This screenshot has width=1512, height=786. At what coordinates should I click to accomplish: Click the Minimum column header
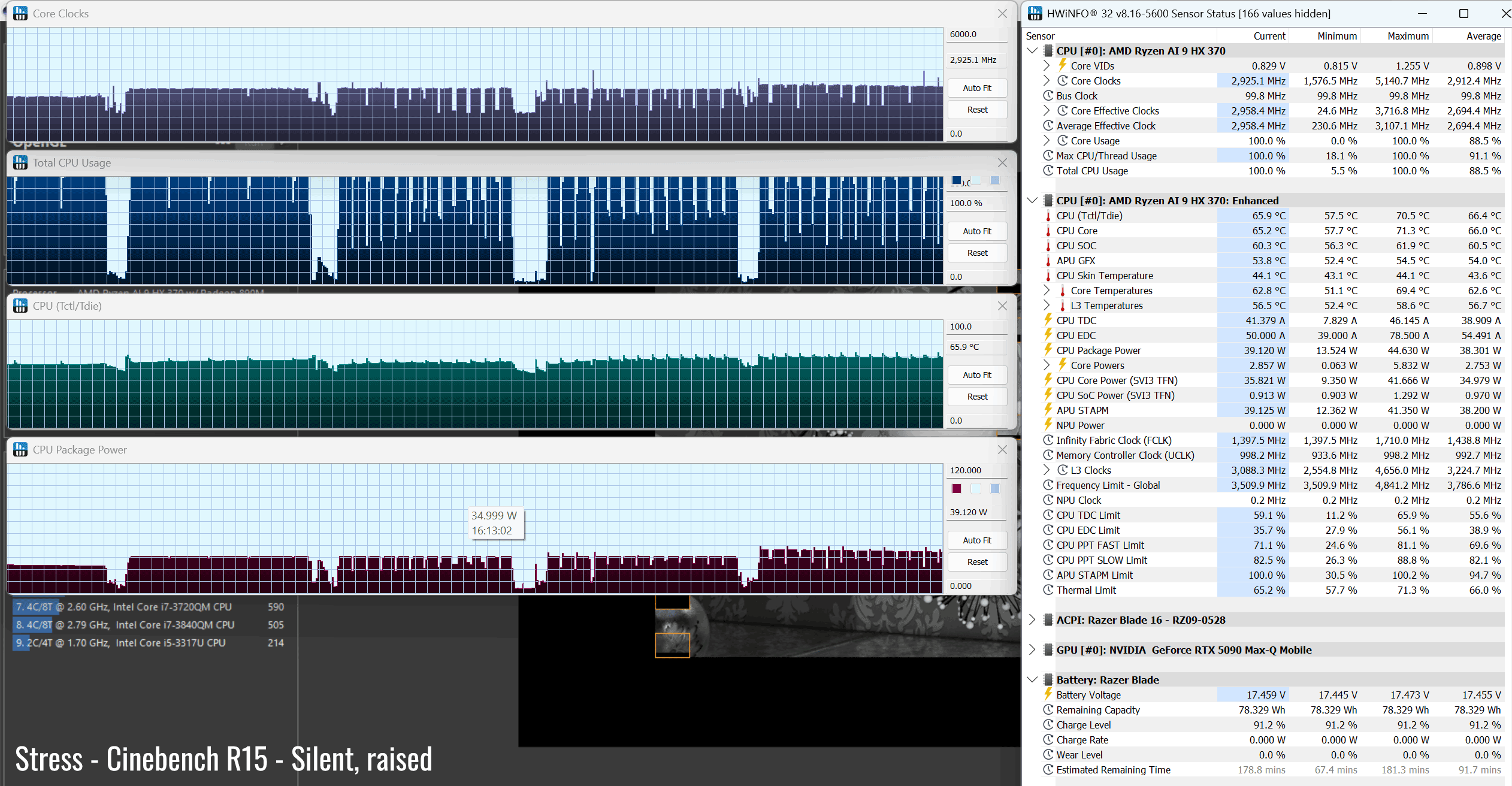coord(1324,36)
